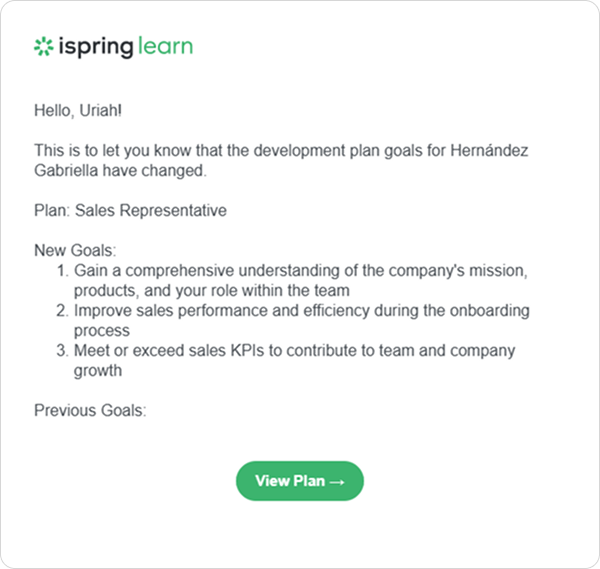600x569 pixels.
Task: Click the green iSpring snowflake logo icon
Action: 44,47
